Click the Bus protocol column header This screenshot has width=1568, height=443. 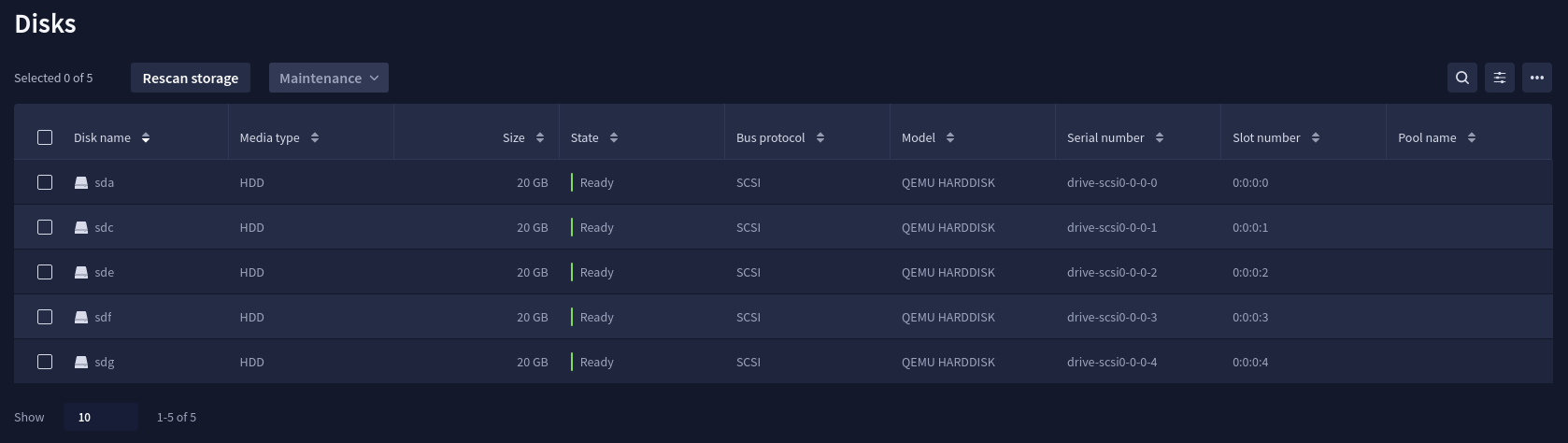pyautogui.click(x=770, y=137)
